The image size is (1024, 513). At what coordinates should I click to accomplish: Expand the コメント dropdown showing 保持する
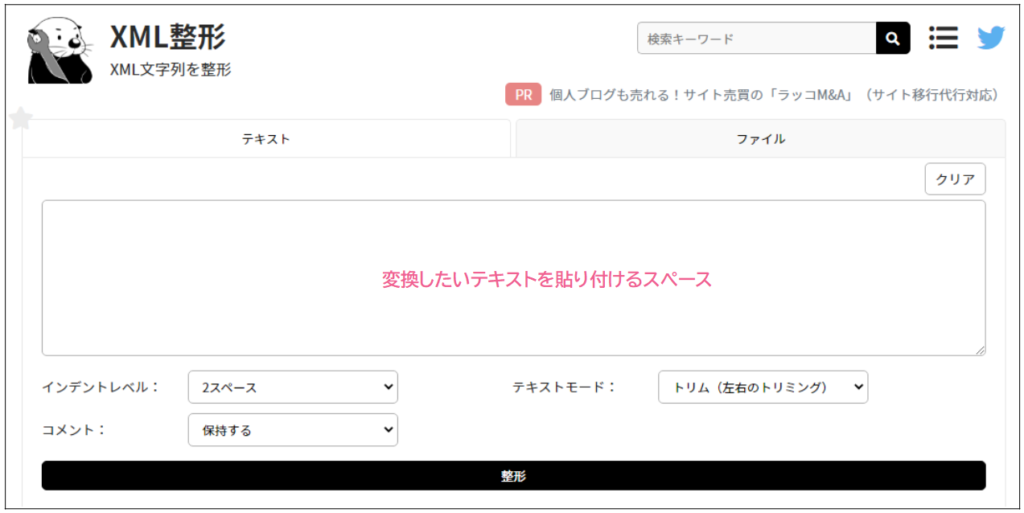[x=292, y=430]
